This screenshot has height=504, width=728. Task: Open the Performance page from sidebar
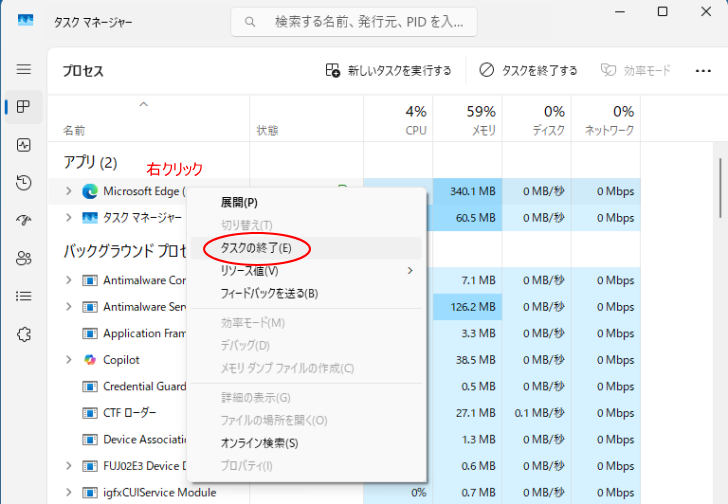pos(23,145)
